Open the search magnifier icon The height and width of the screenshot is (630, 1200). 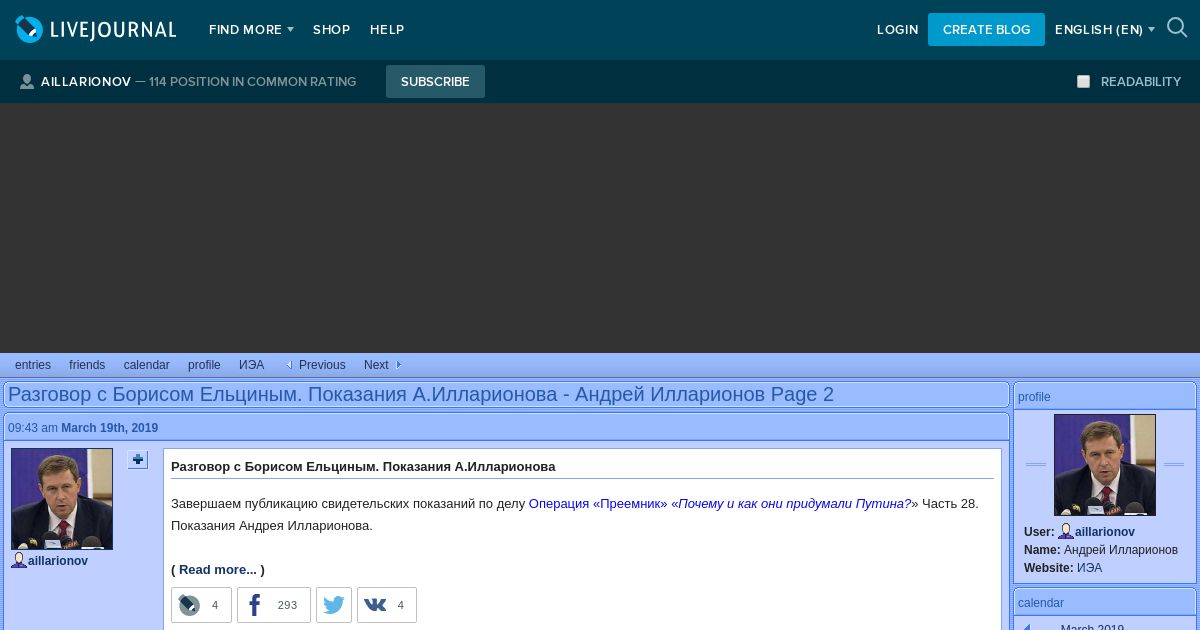(x=1177, y=29)
